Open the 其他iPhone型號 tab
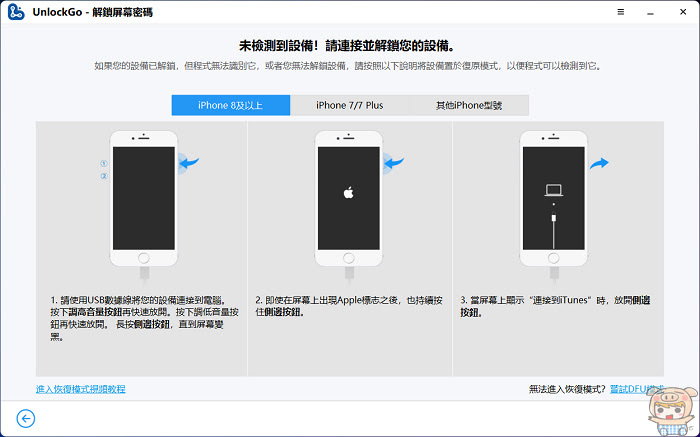Viewport: 700px width, 437px height. click(x=469, y=105)
